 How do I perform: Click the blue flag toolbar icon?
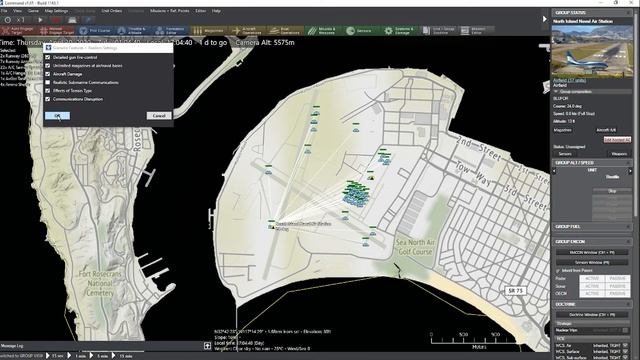click(88, 20)
